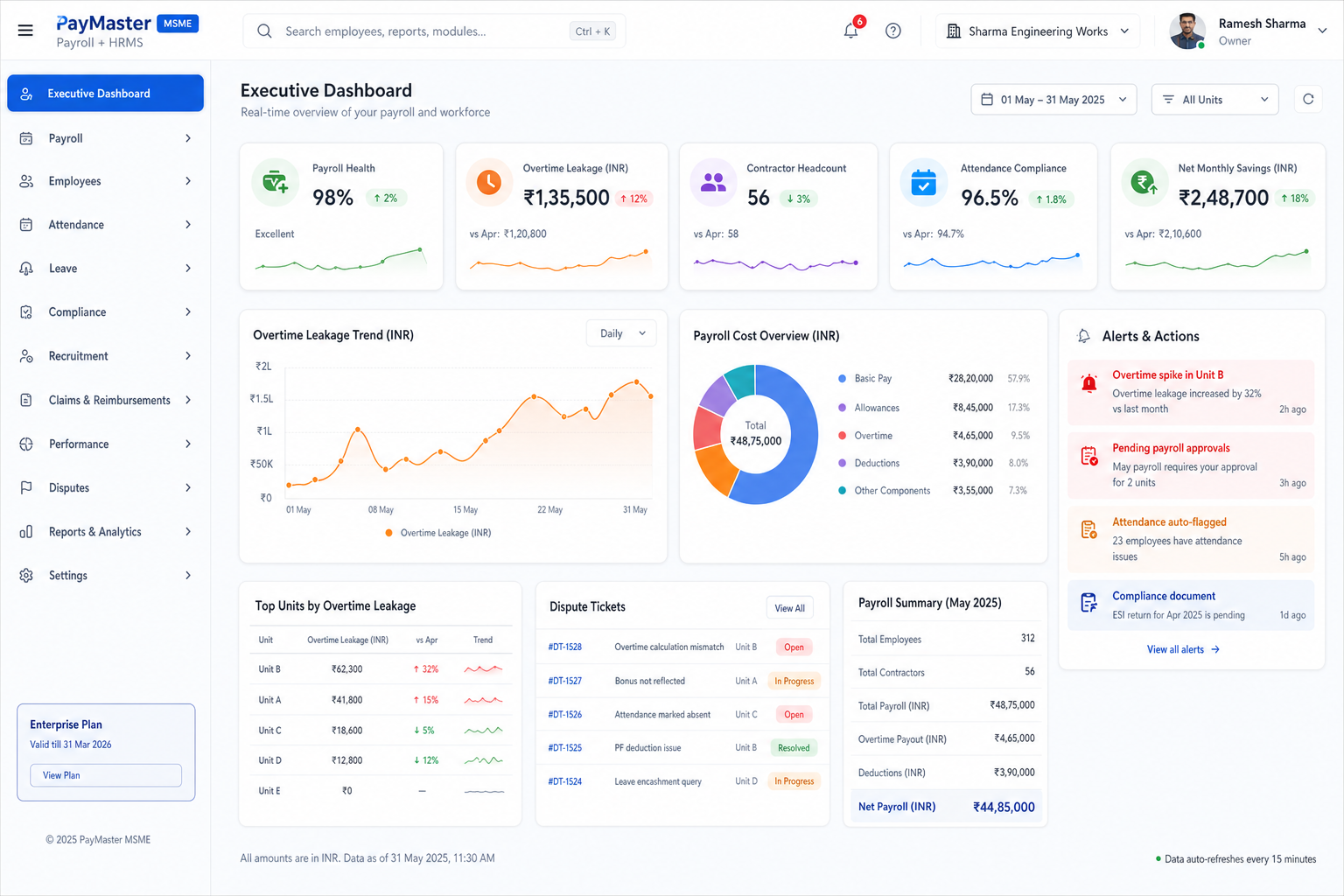This screenshot has height=896, width=1344.
Task: Click the Leave sidebar icon
Action: [26, 269]
